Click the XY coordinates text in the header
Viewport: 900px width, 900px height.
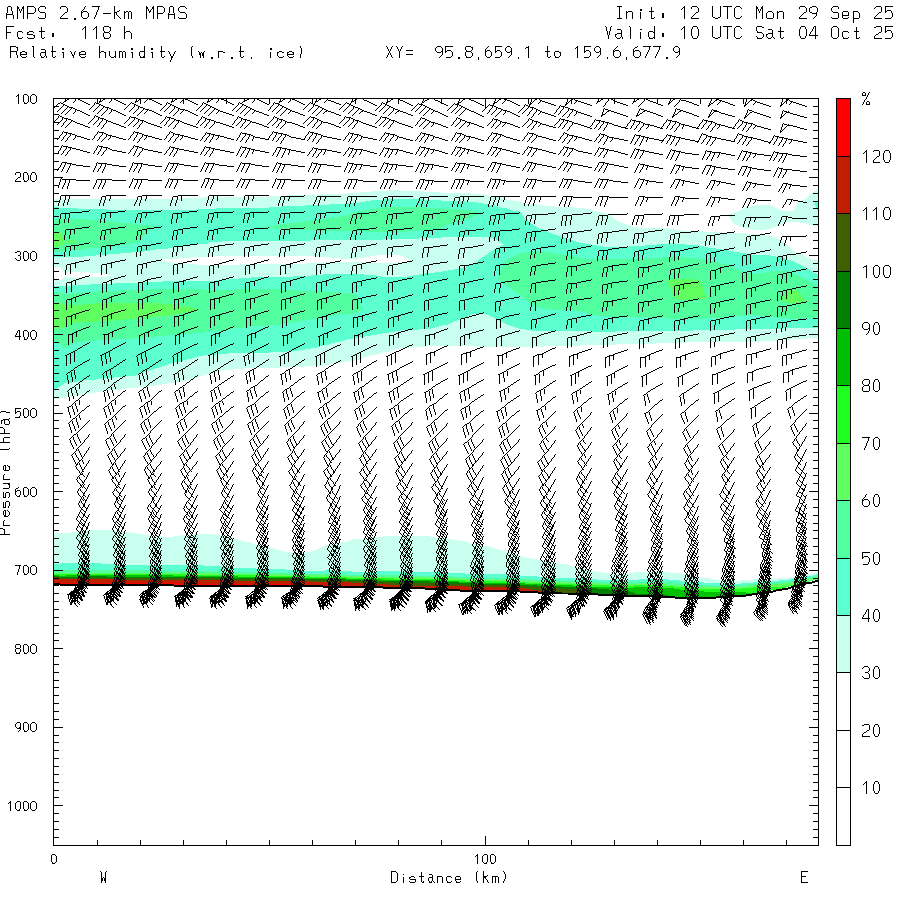[x=533, y=52]
